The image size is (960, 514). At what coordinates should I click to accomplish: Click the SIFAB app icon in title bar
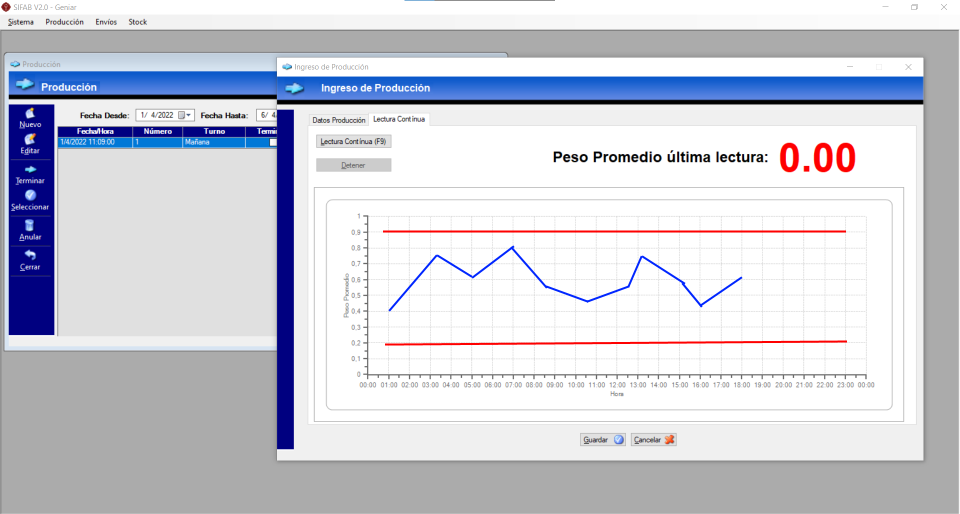[x=6, y=7]
